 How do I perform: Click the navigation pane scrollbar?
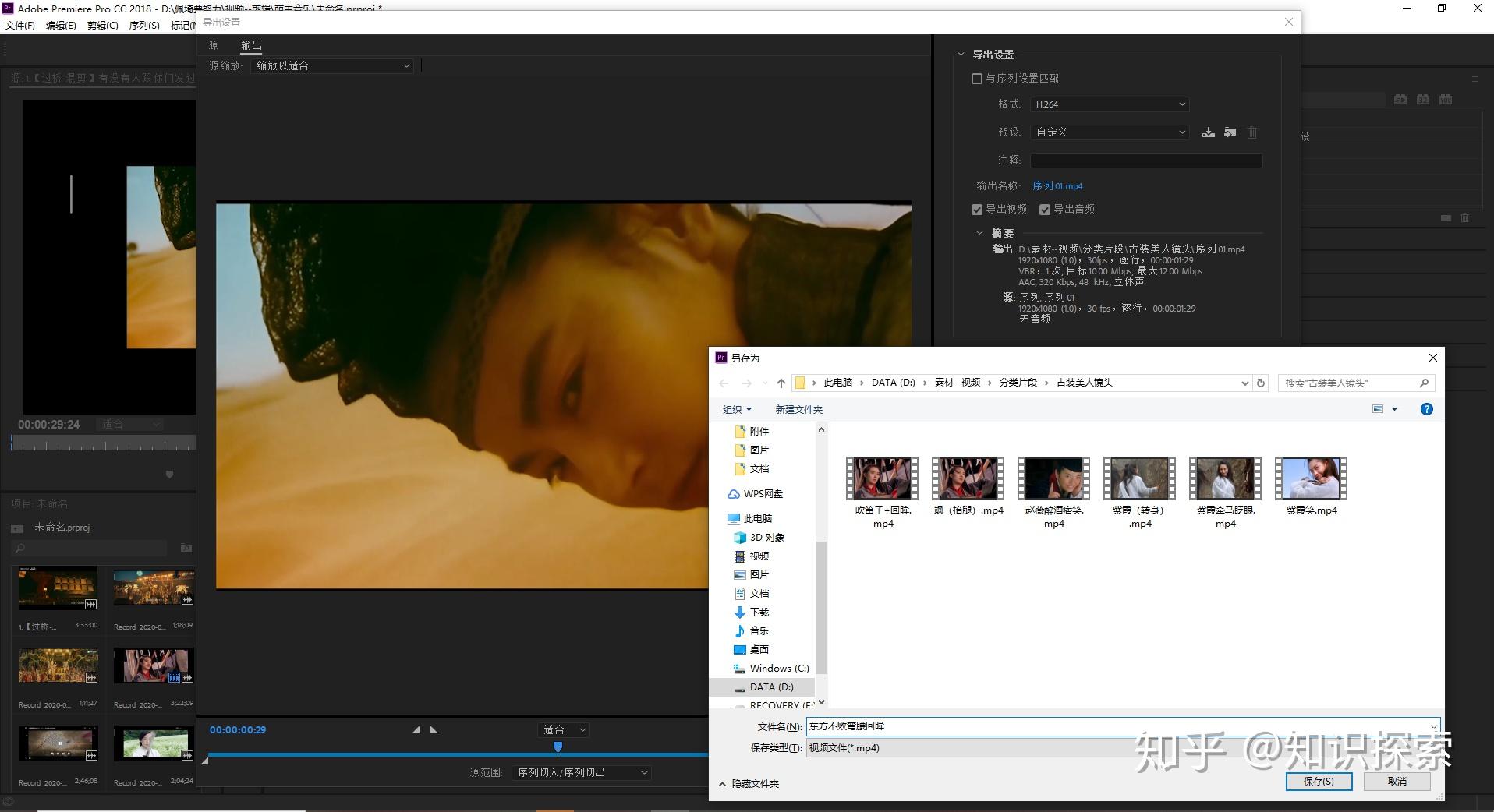pos(821,606)
